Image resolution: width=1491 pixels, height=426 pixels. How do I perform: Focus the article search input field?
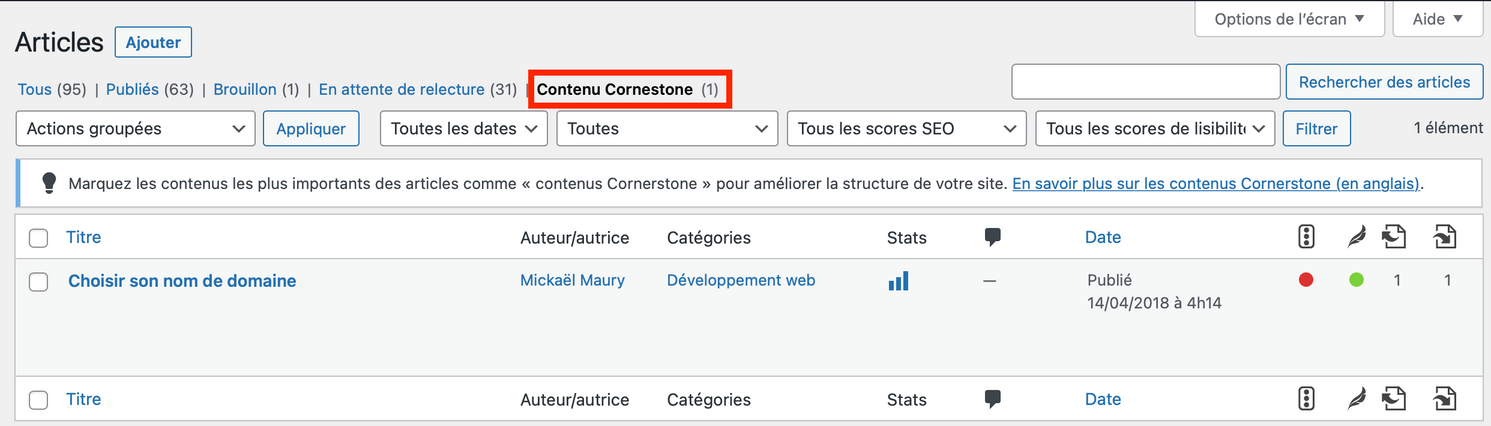[x=1145, y=82]
